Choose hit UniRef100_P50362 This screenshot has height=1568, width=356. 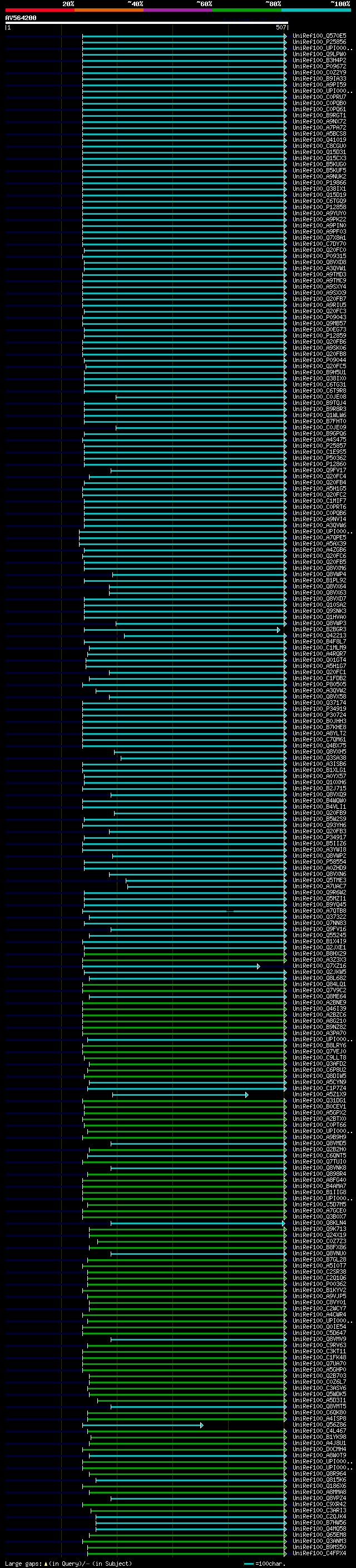click(319, 458)
